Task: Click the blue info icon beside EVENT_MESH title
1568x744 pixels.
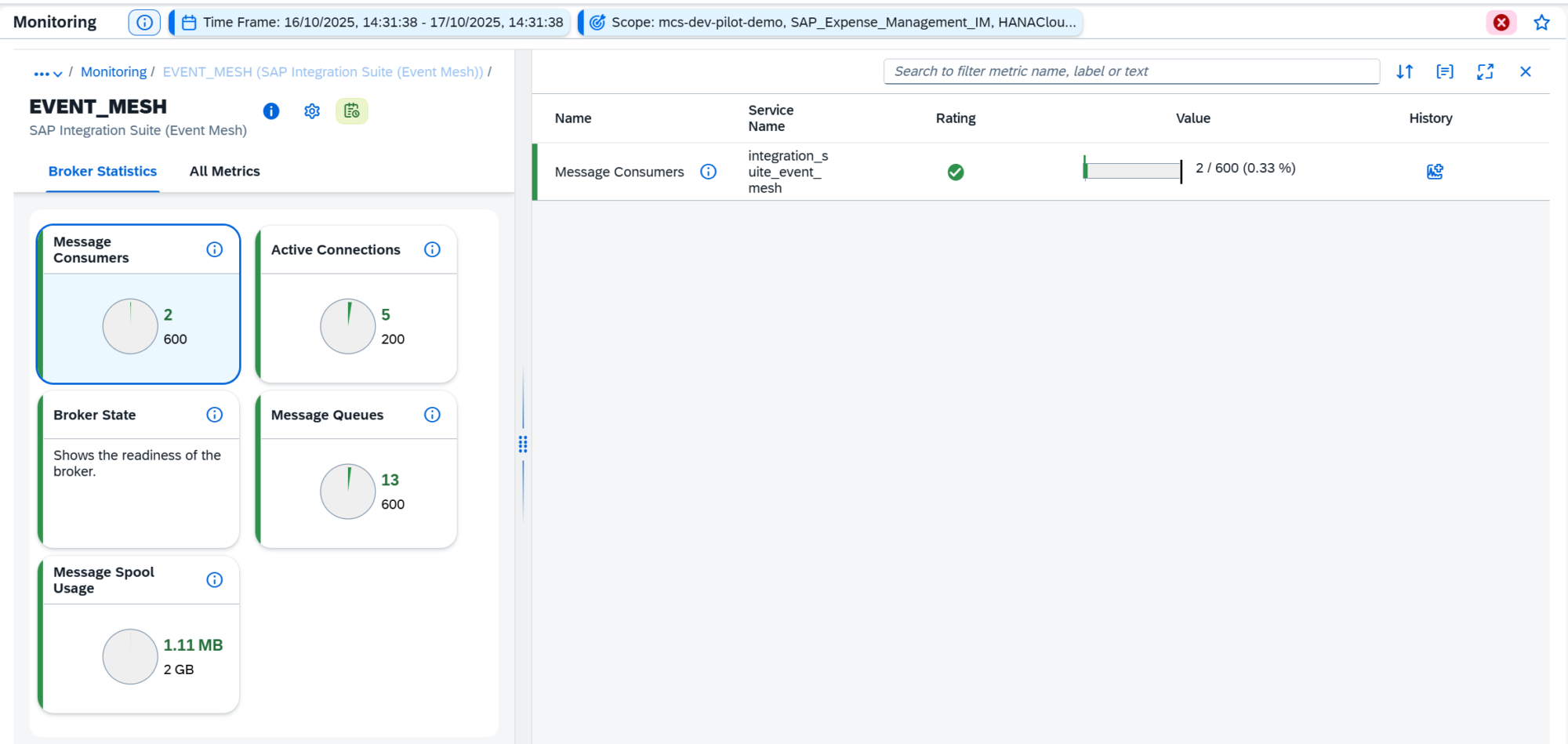Action: pyautogui.click(x=271, y=111)
